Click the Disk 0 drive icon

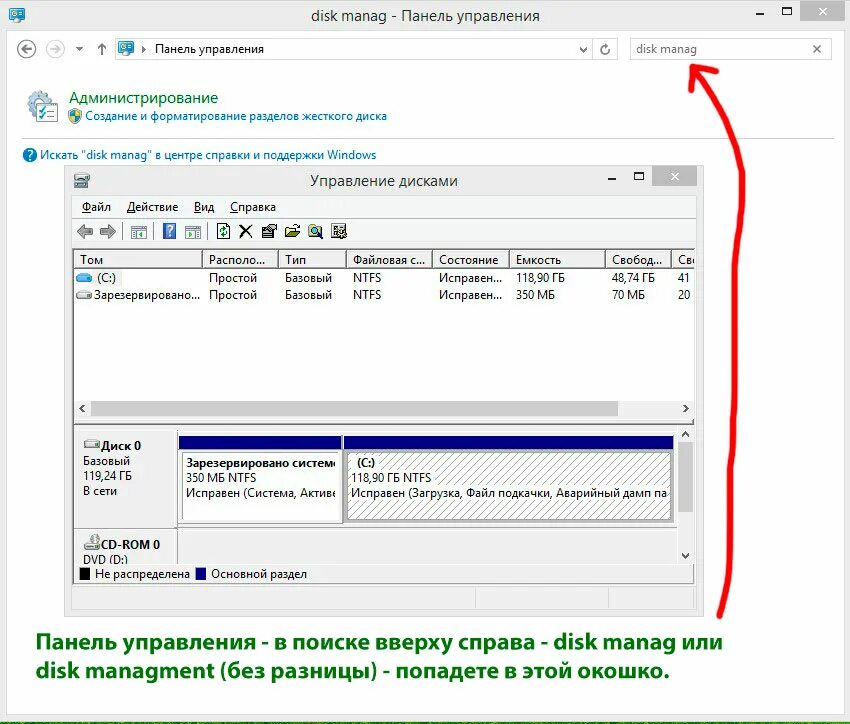tap(92, 444)
